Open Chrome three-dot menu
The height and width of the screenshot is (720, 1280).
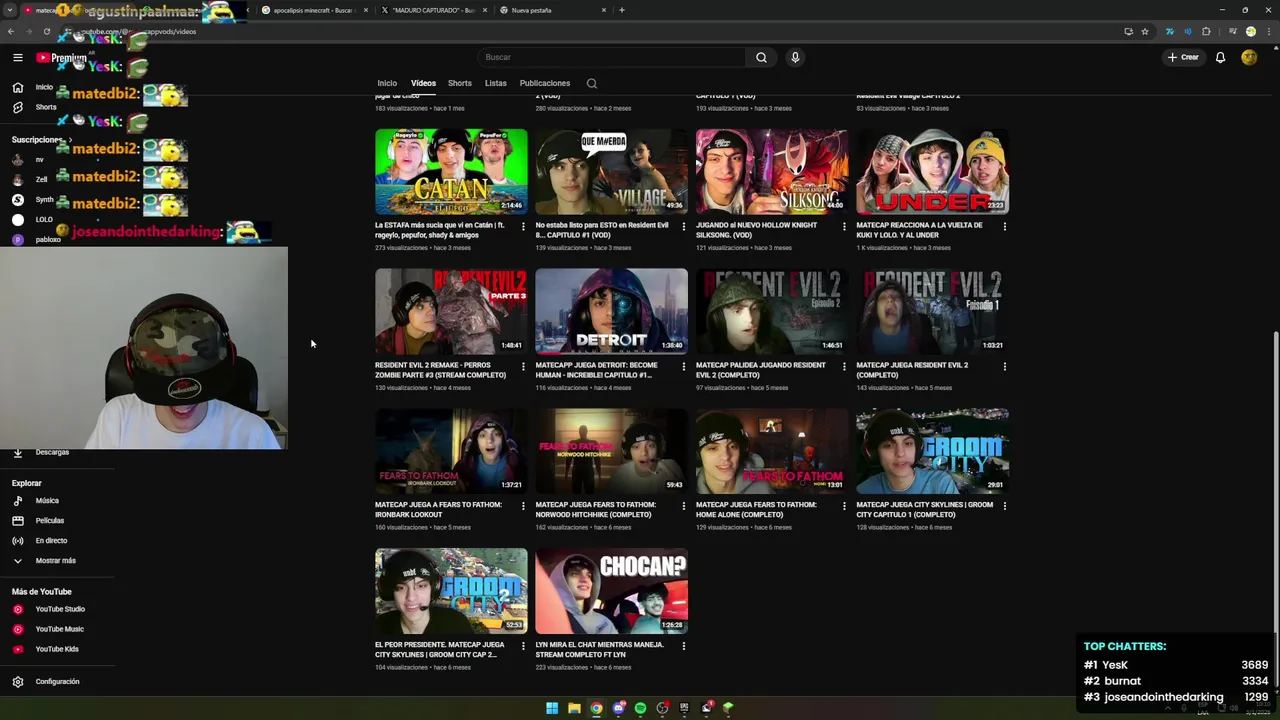[1268, 31]
